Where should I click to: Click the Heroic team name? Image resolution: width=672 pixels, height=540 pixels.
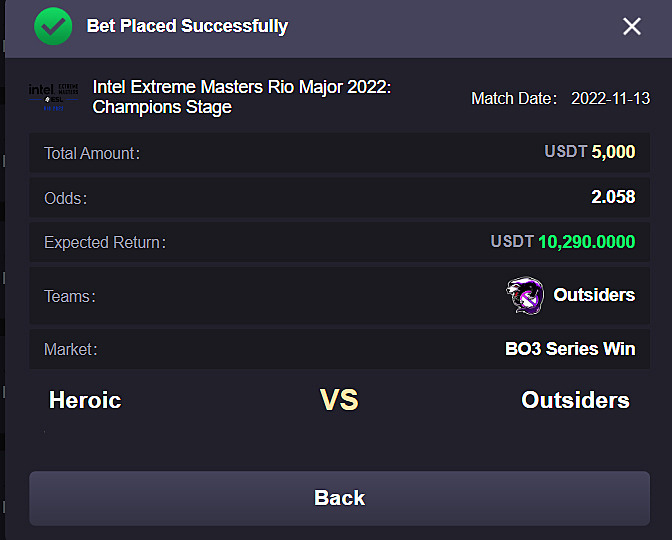pyautogui.click(x=85, y=400)
